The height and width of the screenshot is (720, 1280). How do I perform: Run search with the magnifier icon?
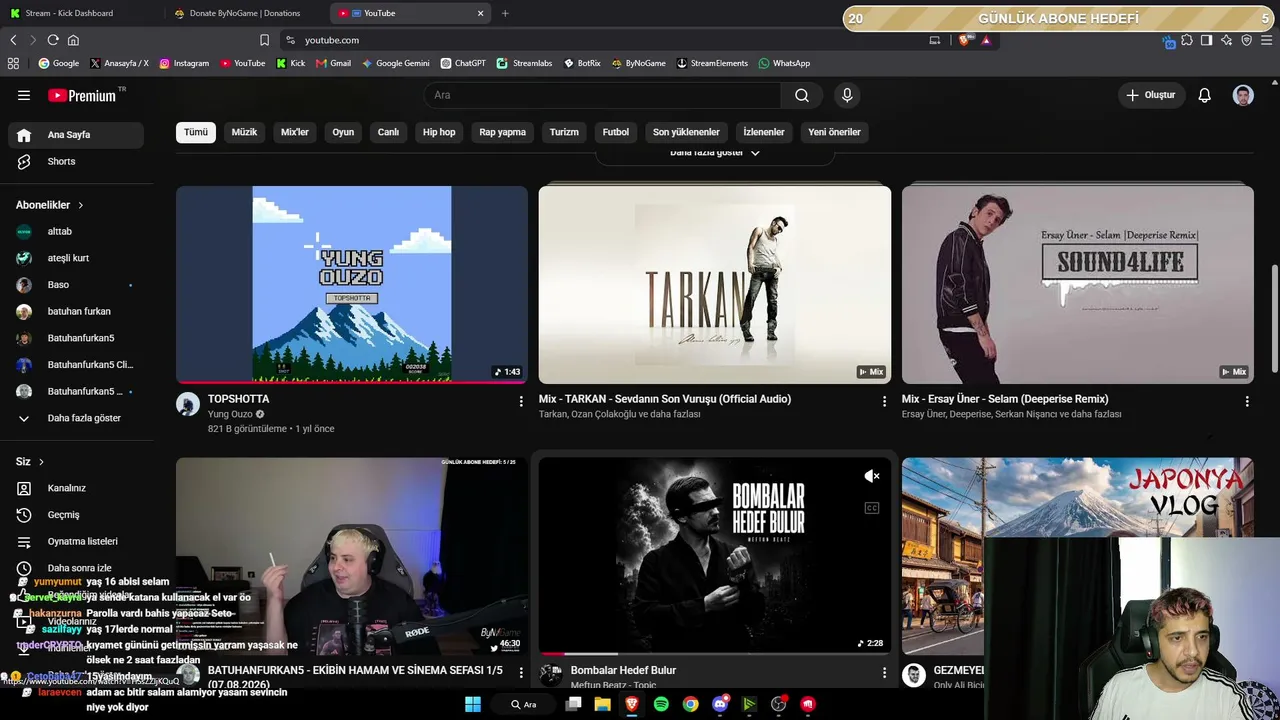(x=802, y=95)
